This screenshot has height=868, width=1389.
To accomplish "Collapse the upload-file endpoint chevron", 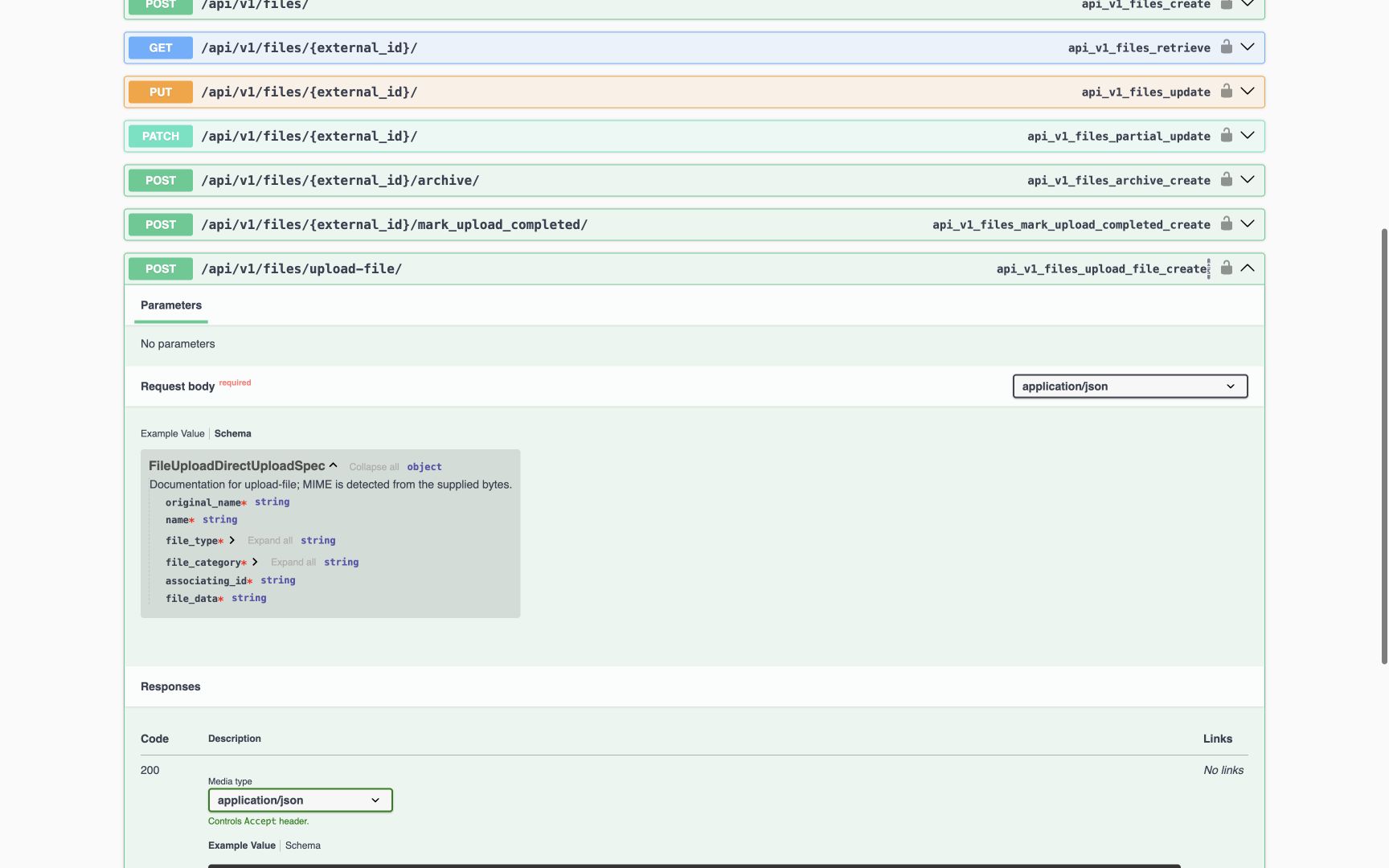I will tap(1248, 268).
